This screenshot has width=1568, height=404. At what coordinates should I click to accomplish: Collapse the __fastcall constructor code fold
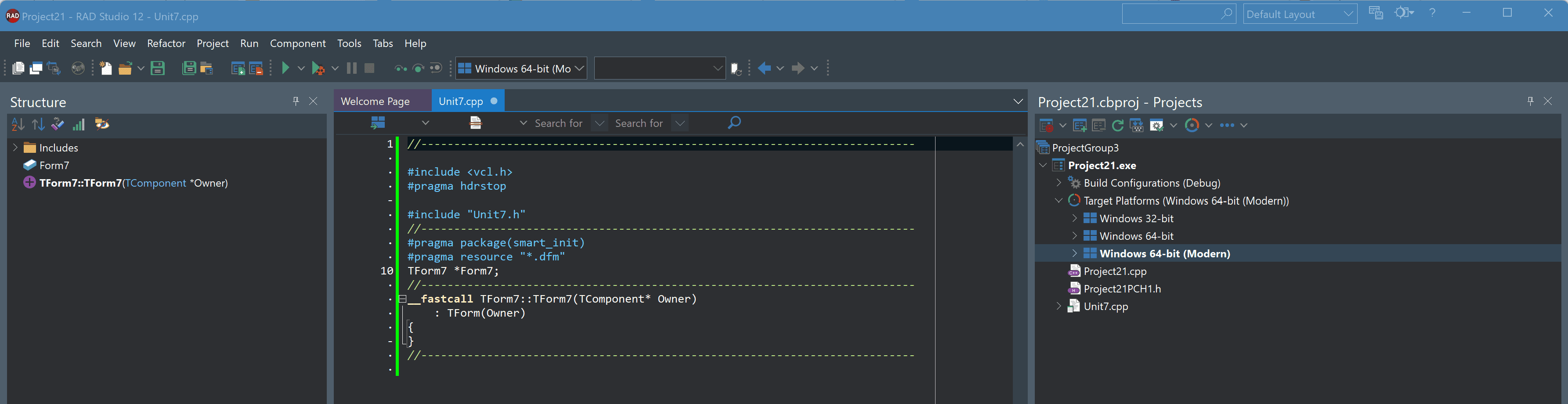(x=402, y=299)
